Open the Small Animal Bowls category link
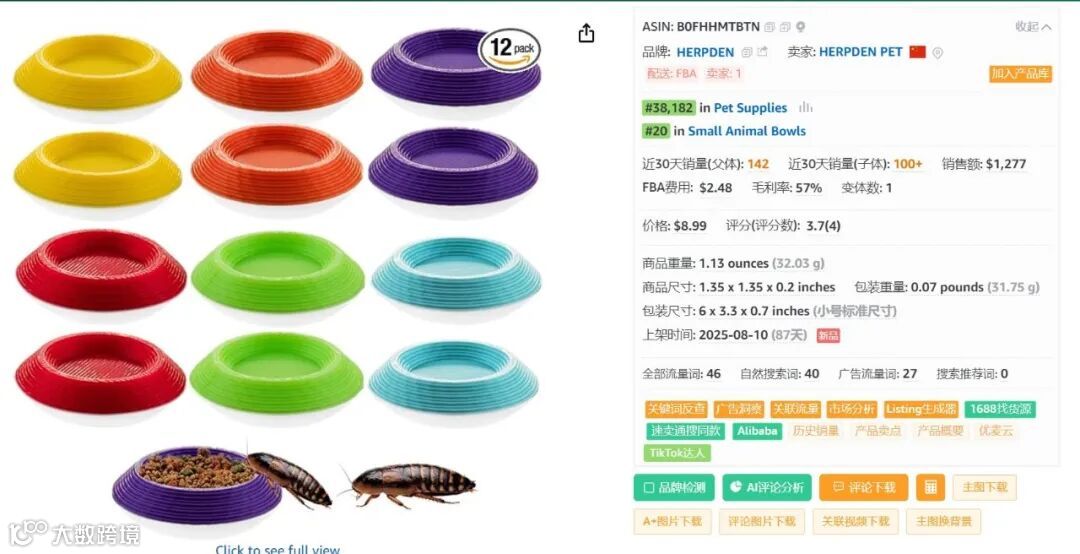The width and height of the screenshot is (1080, 554). 747,131
